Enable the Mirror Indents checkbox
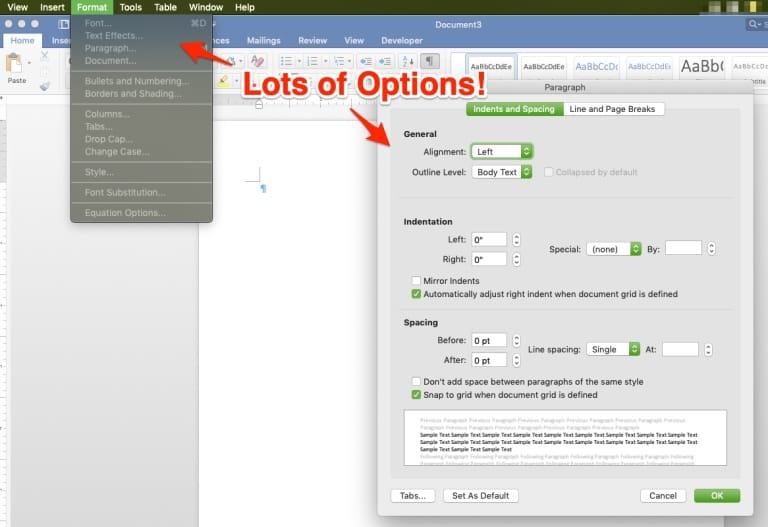The width and height of the screenshot is (768, 527). coord(416,281)
